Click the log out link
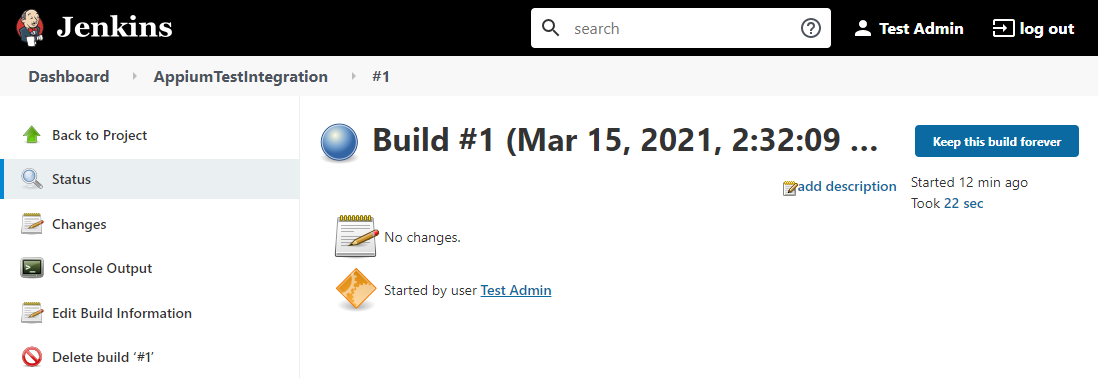 [1034, 29]
